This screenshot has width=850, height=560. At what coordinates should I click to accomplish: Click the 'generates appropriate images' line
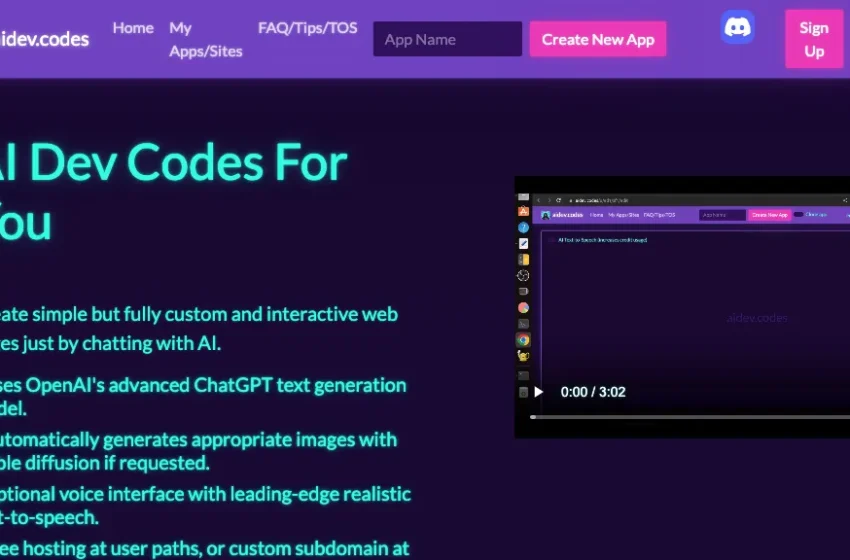(198, 440)
